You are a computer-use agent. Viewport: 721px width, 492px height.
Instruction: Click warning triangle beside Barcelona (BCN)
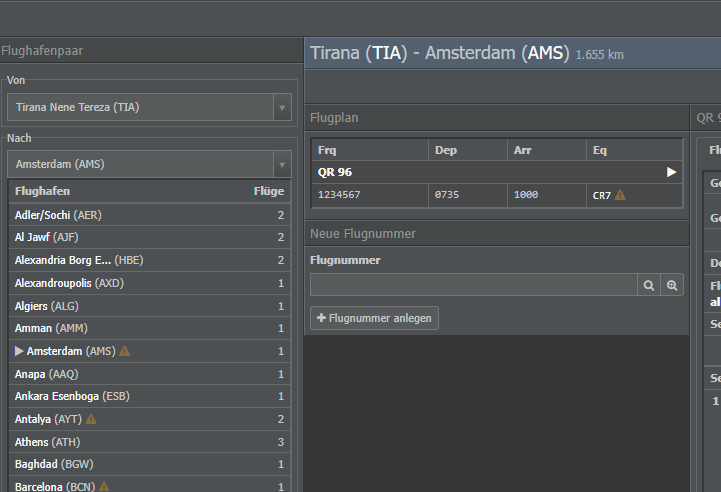click(104, 487)
